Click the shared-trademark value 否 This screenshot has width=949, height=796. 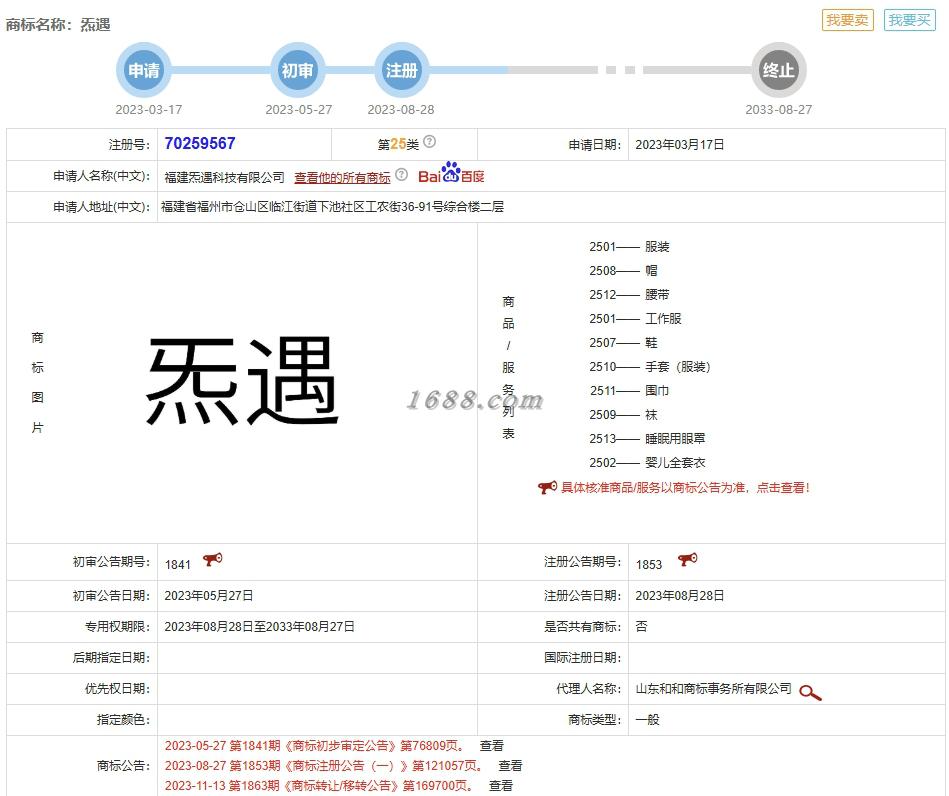point(642,627)
